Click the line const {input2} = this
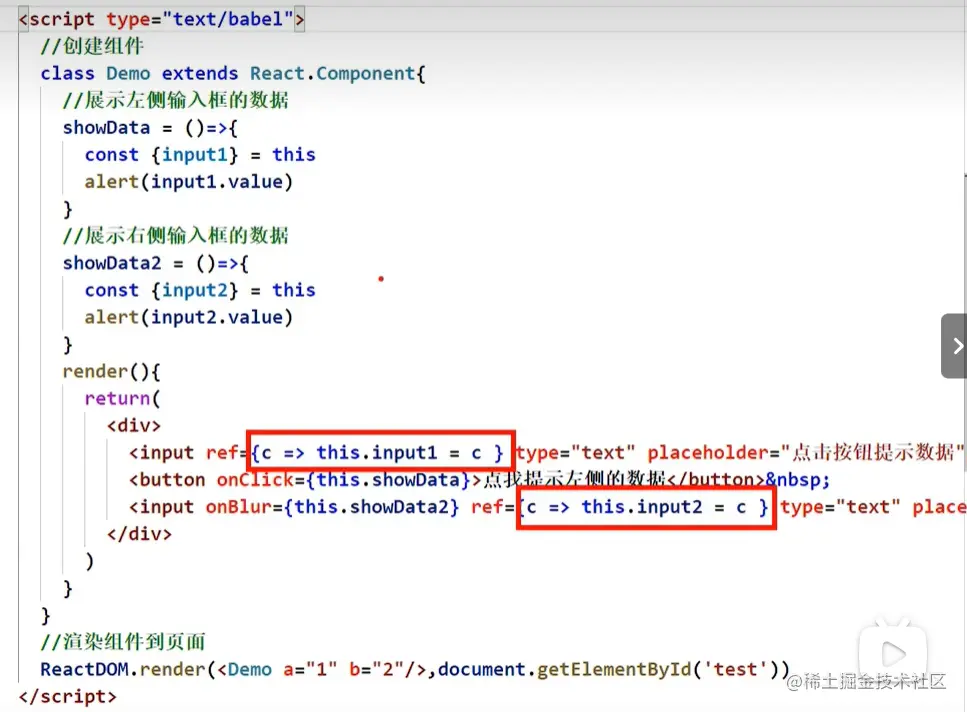Image resolution: width=967 pixels, height=712 pixels. click(x=200, y=290)
